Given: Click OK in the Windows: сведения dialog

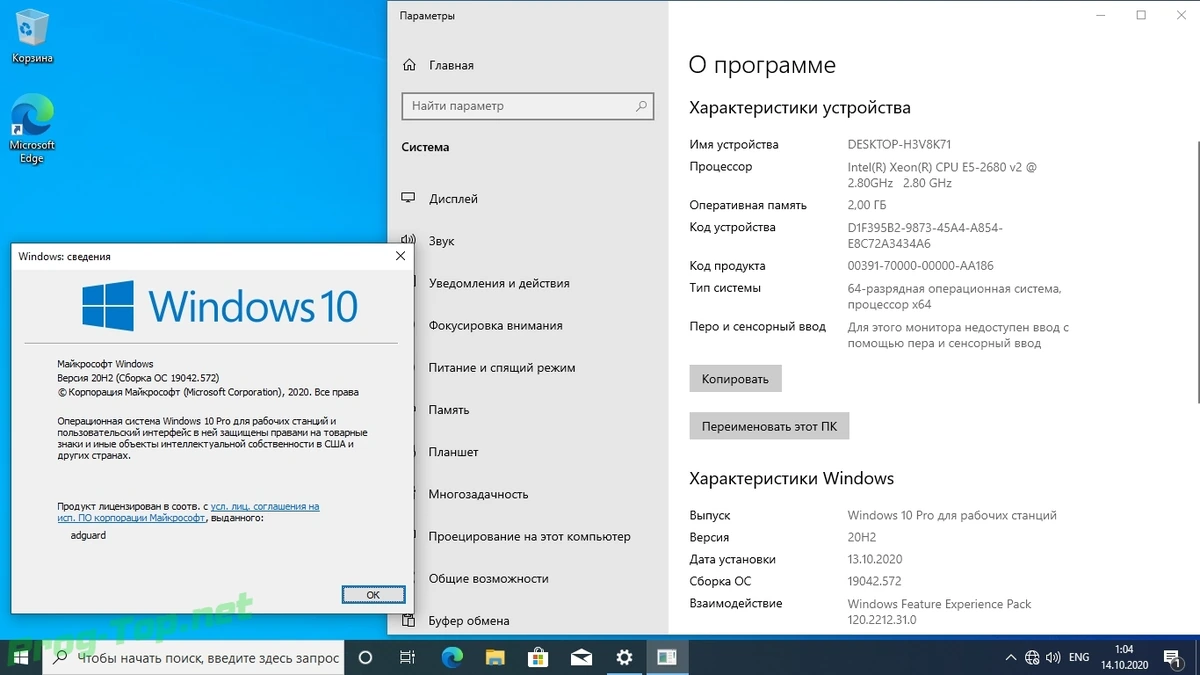Looking at the screenshot, I should point(373,594).
